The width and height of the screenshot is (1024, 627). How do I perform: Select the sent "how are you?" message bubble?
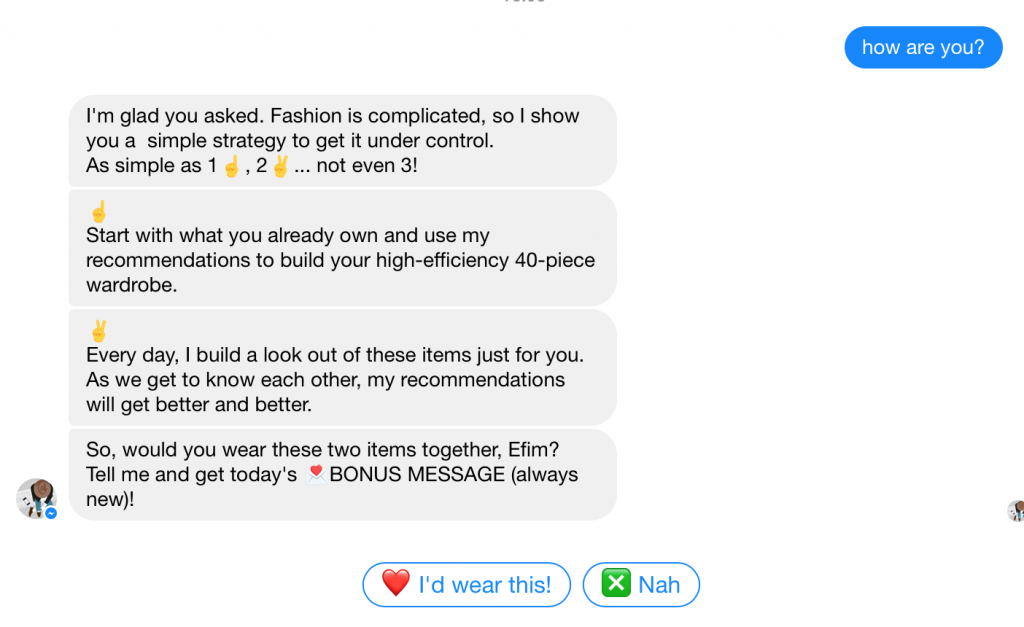click(923, 47)
